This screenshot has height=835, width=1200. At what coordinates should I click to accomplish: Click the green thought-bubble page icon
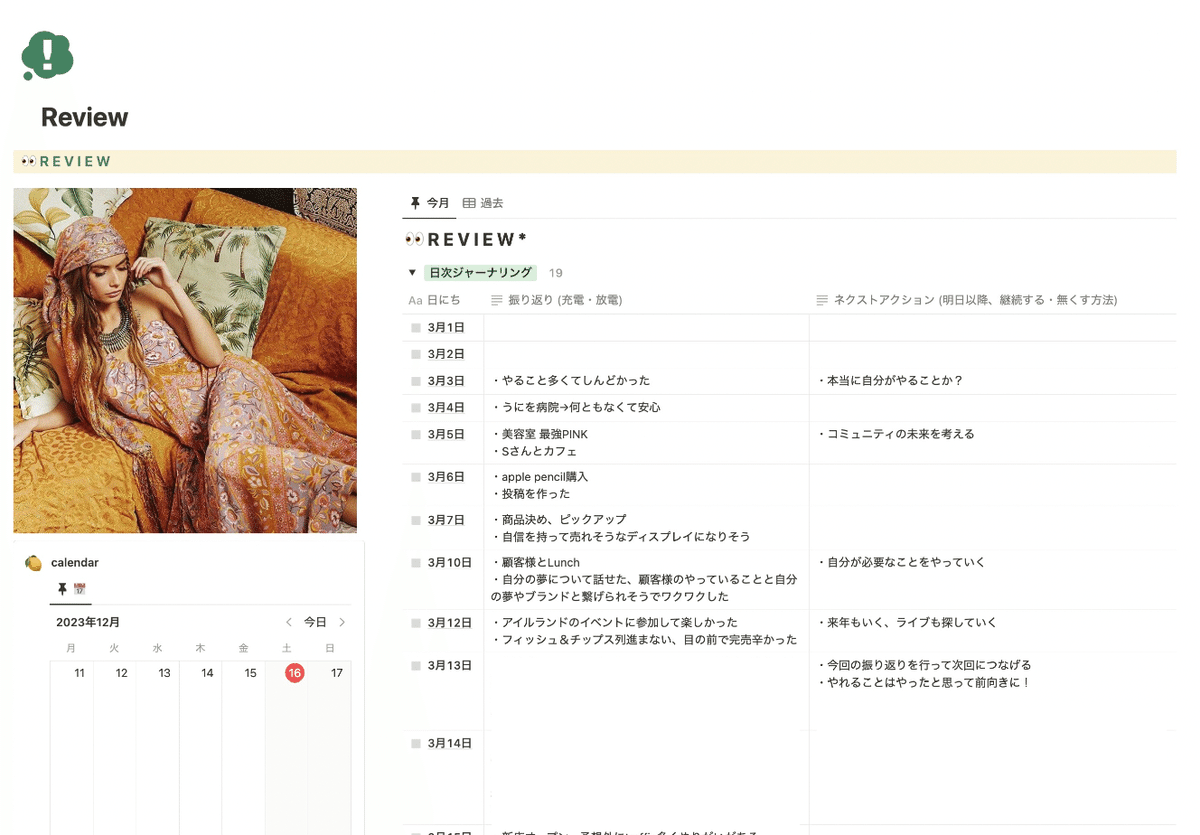pos(45,57)
